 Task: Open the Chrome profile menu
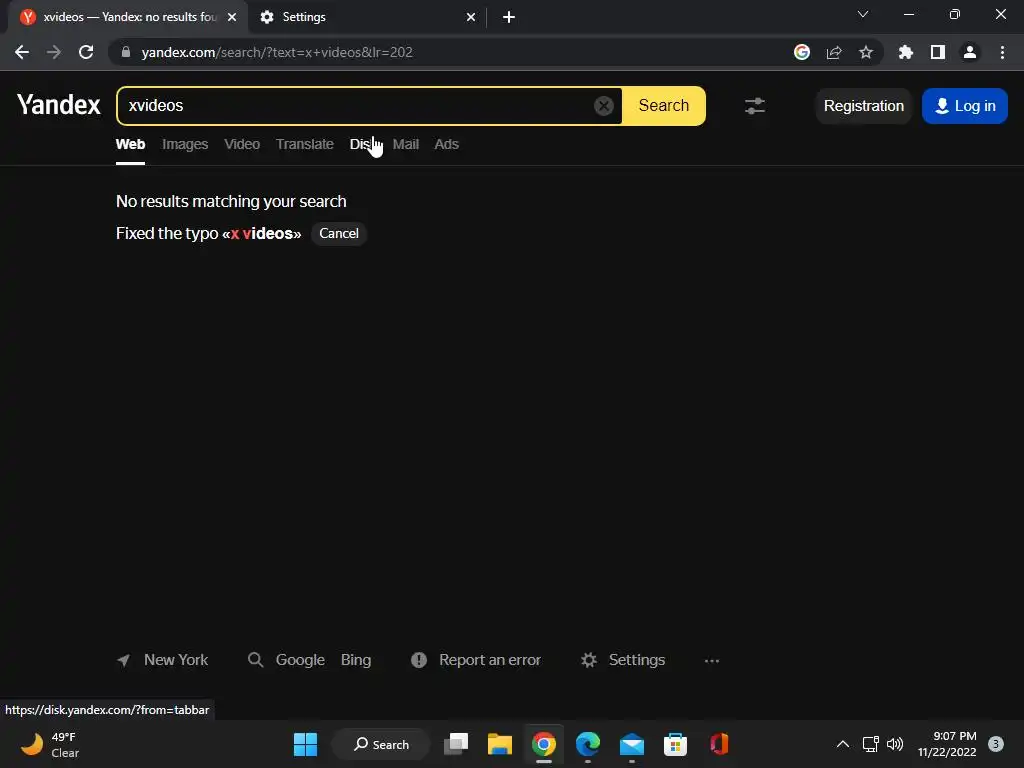point(970,52)
